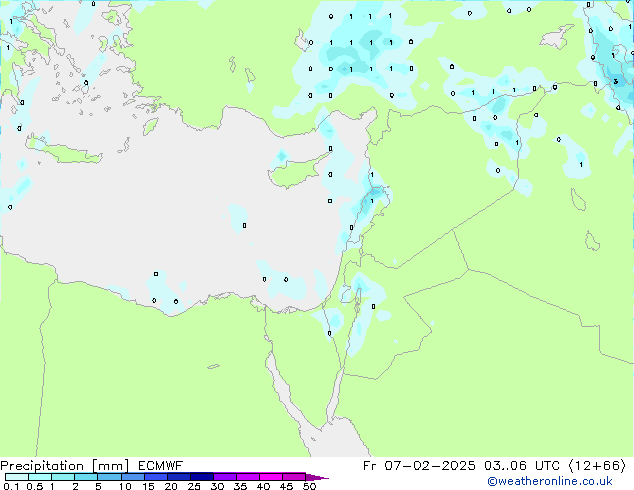
Task: Pick legend color between 1 and 2
Action: pos(63,477)
